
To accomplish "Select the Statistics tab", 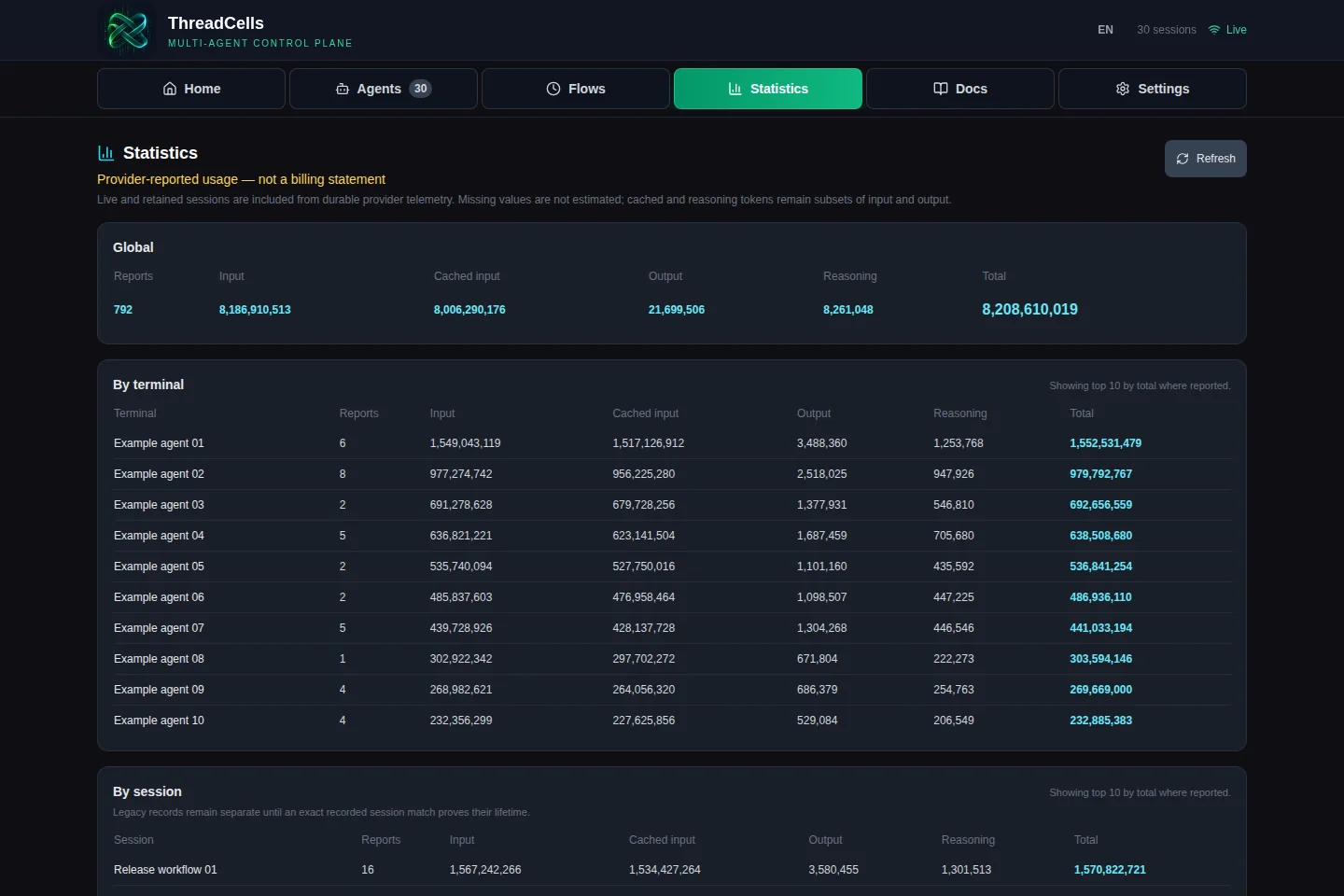I will (768, 89).
